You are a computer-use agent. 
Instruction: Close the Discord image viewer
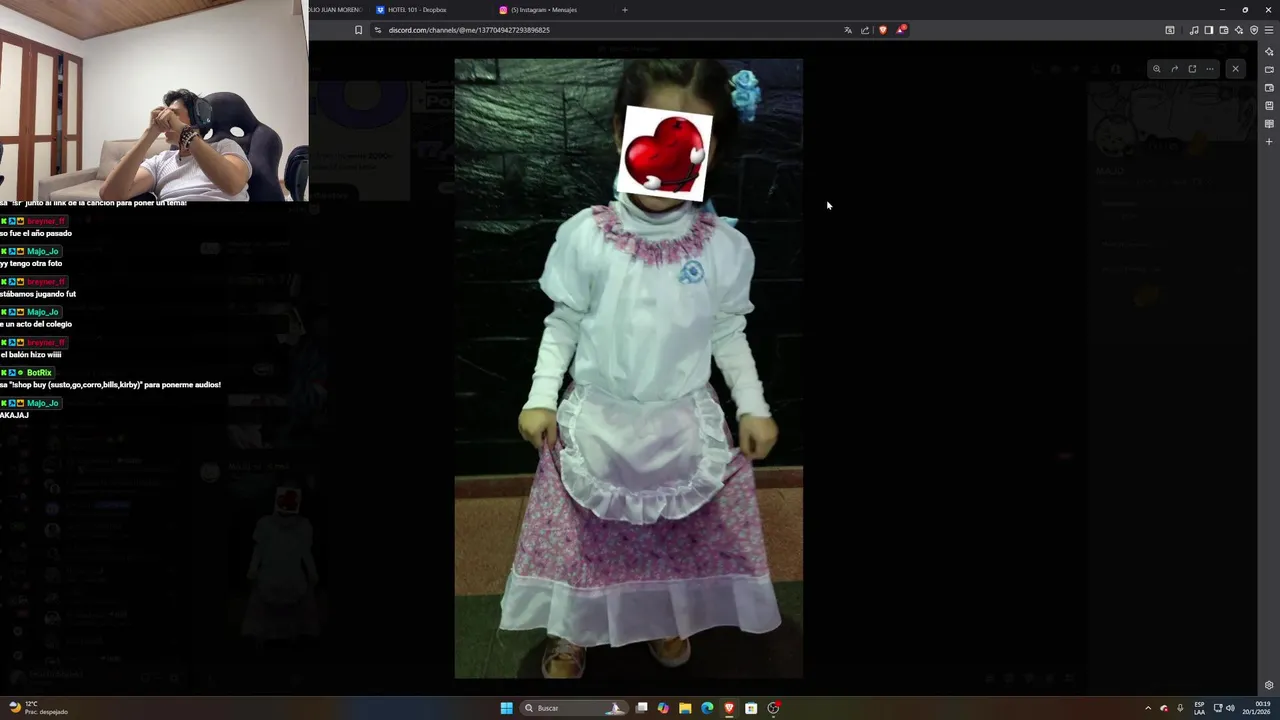1235,69
